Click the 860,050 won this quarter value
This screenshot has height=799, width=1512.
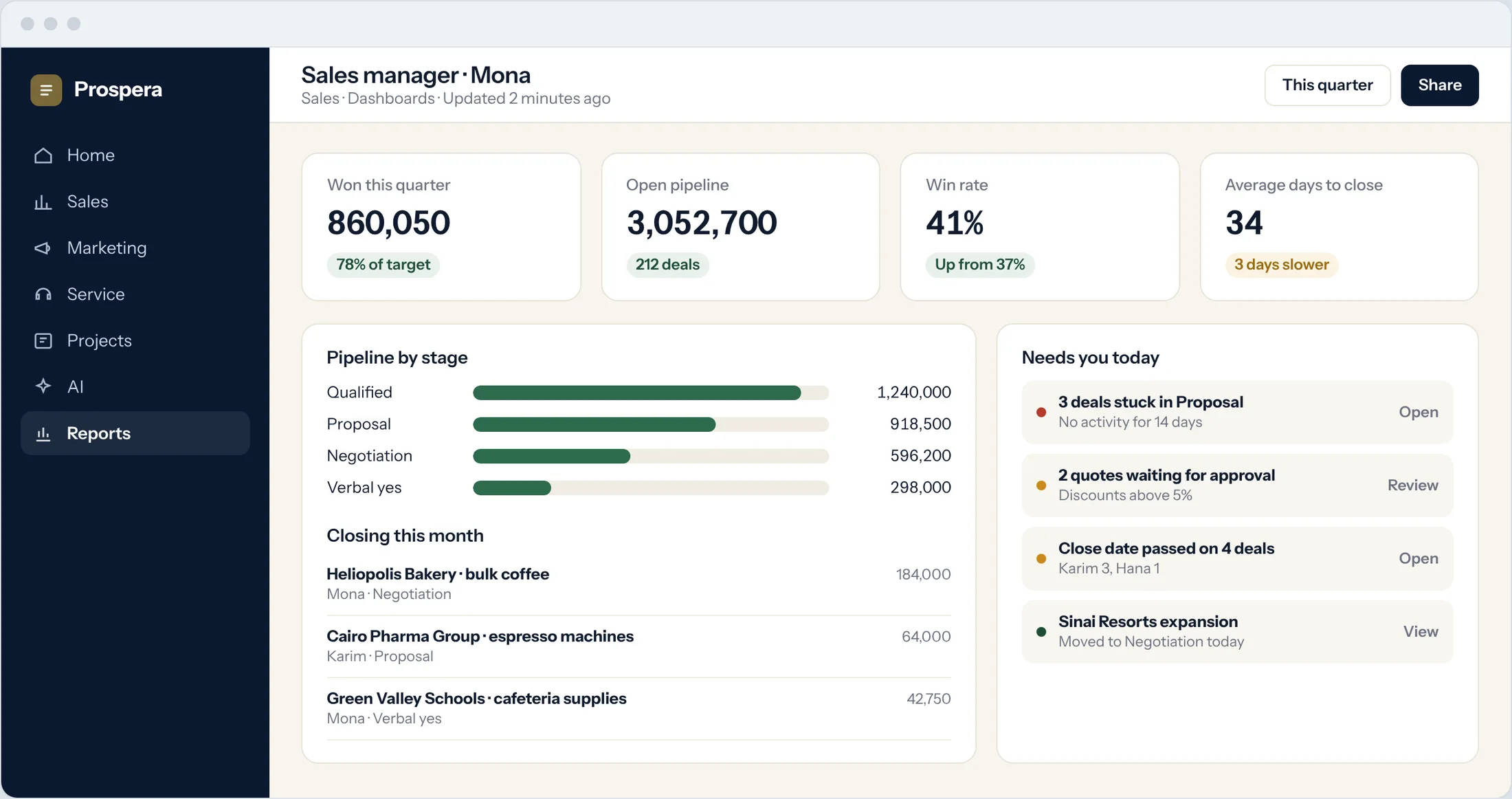[x=388, y=223]
